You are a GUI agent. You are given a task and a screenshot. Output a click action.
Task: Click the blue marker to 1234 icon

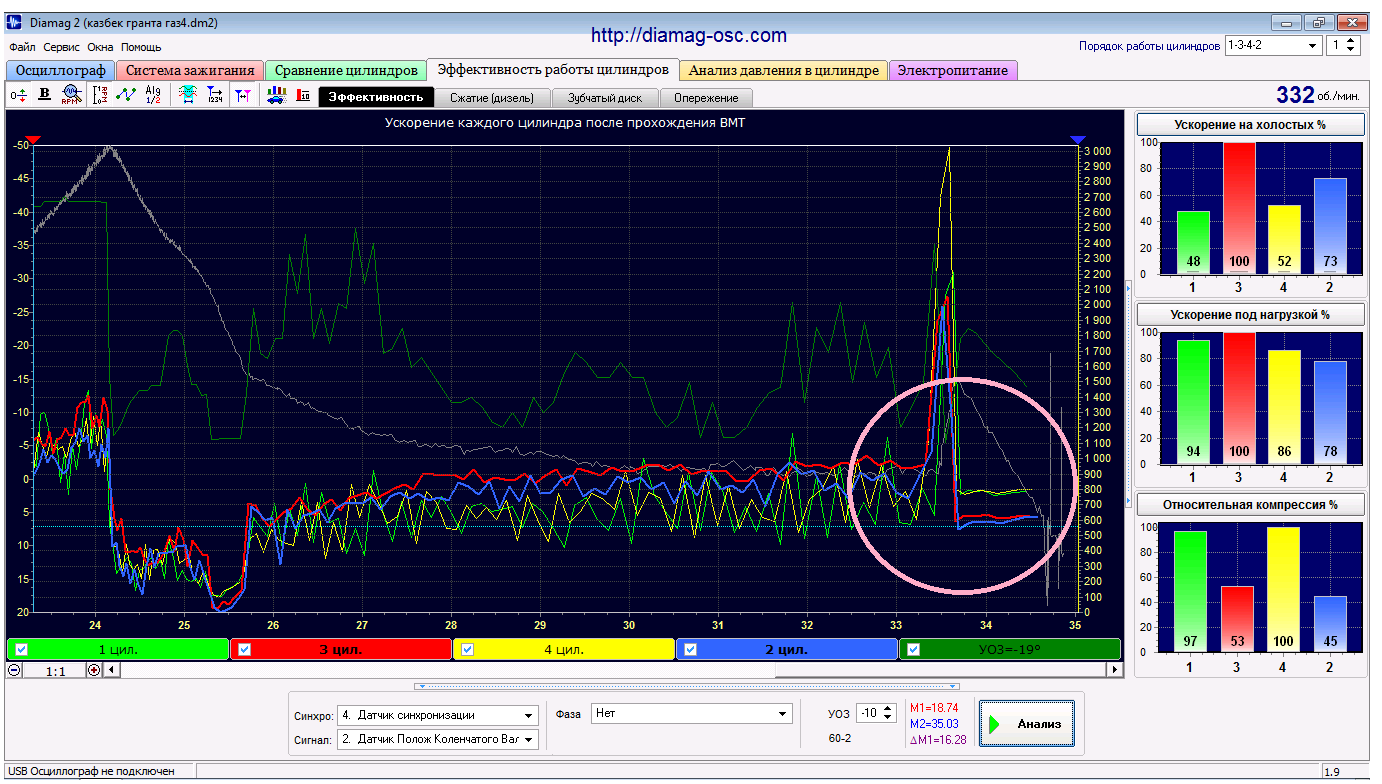coord(215,95)
